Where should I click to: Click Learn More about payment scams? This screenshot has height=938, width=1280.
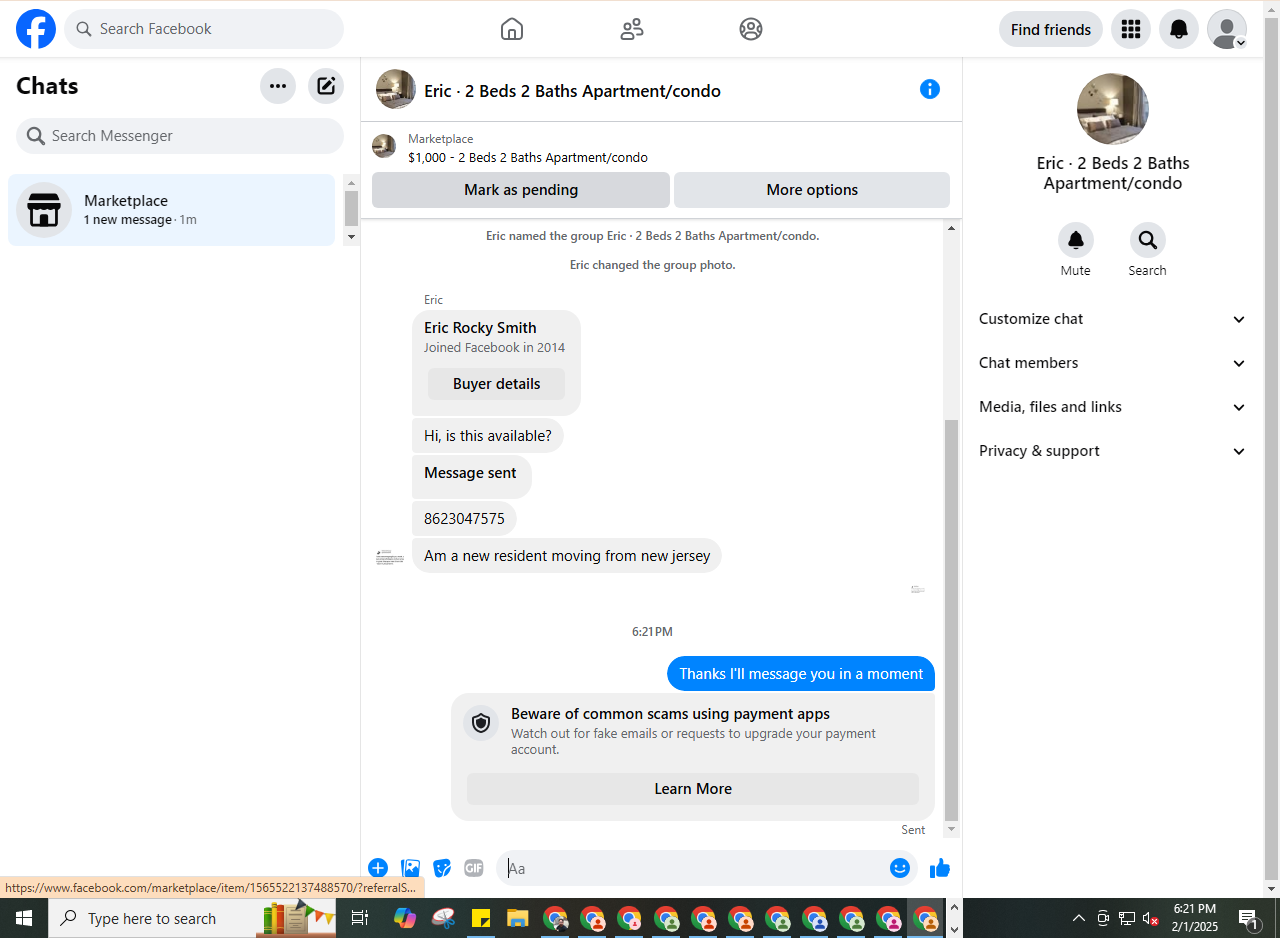(693, 789)
